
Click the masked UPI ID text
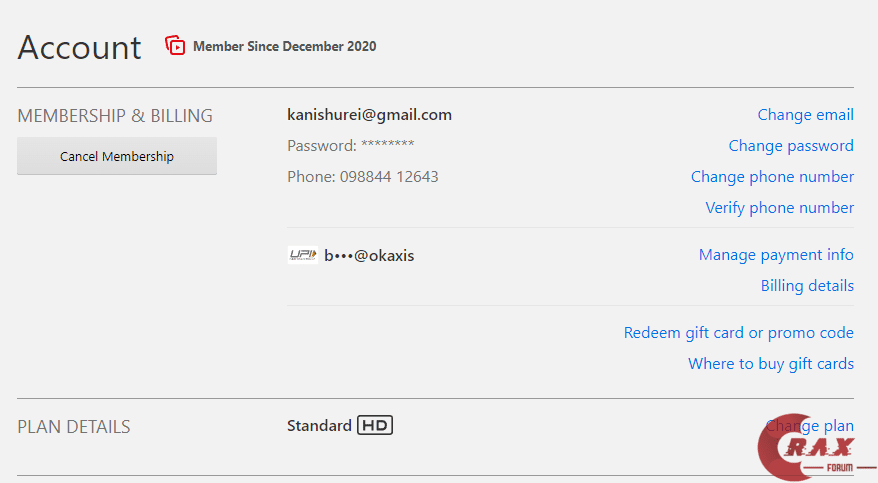(x=369, y=256)
